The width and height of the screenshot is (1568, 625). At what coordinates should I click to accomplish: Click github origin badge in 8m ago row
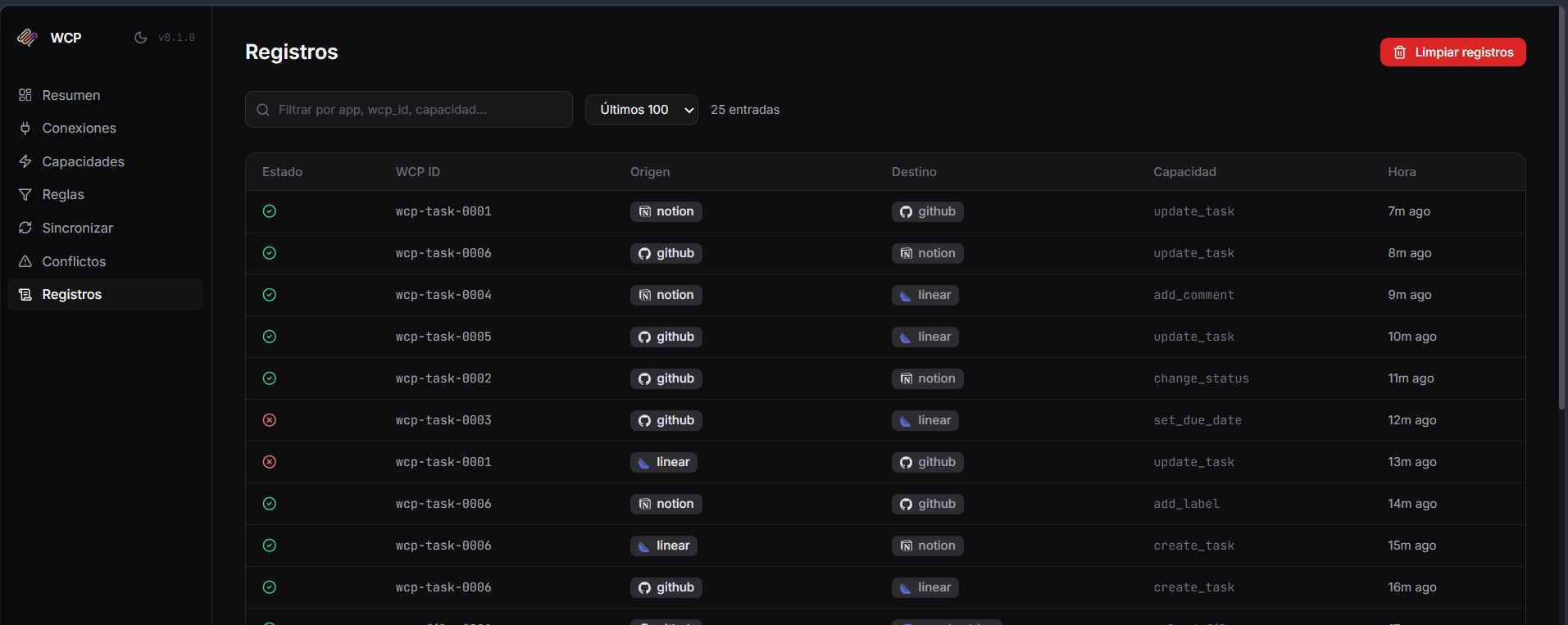tap(666, 253)
